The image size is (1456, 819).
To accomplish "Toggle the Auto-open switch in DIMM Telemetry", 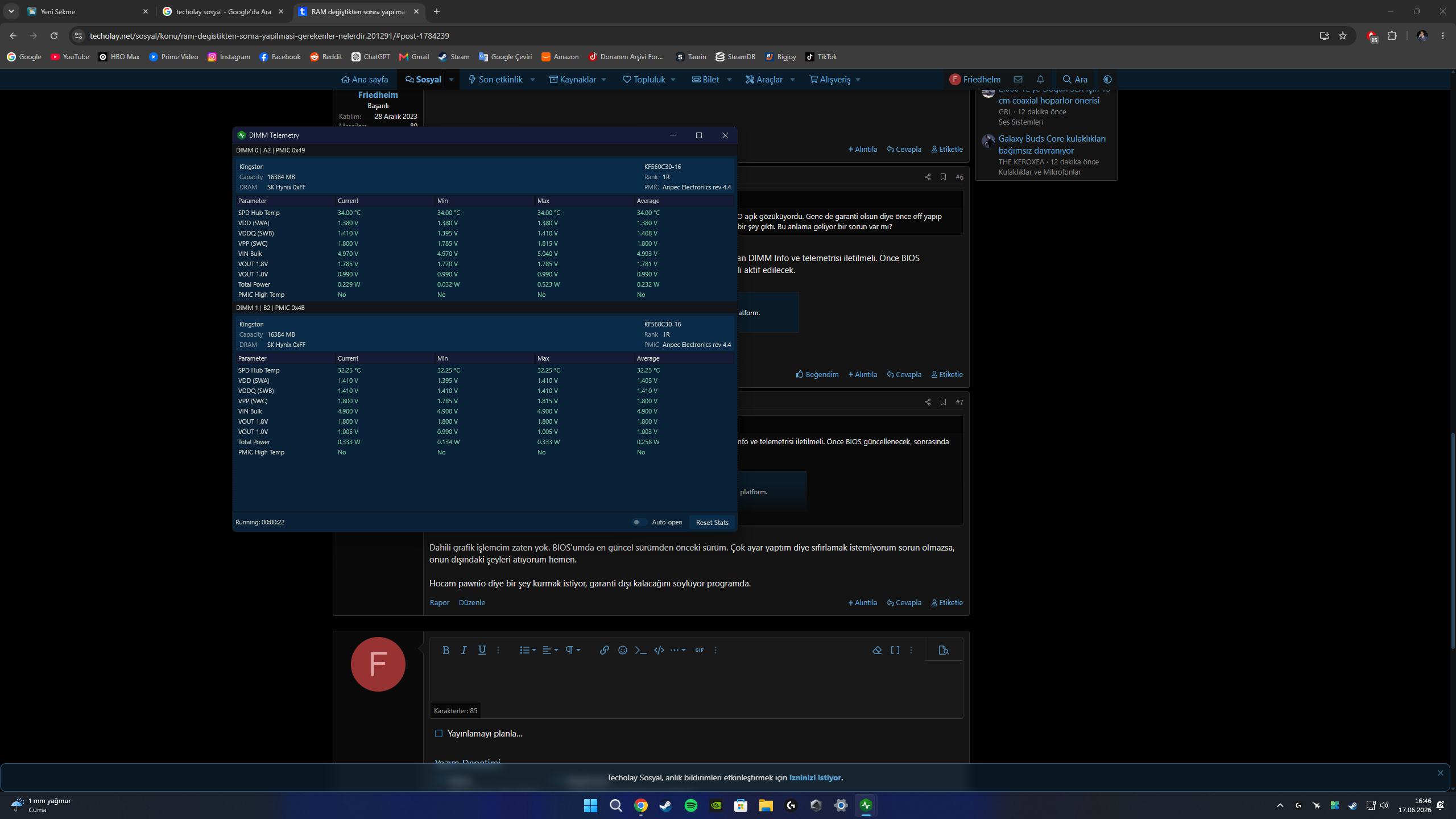I will (639, 522).
